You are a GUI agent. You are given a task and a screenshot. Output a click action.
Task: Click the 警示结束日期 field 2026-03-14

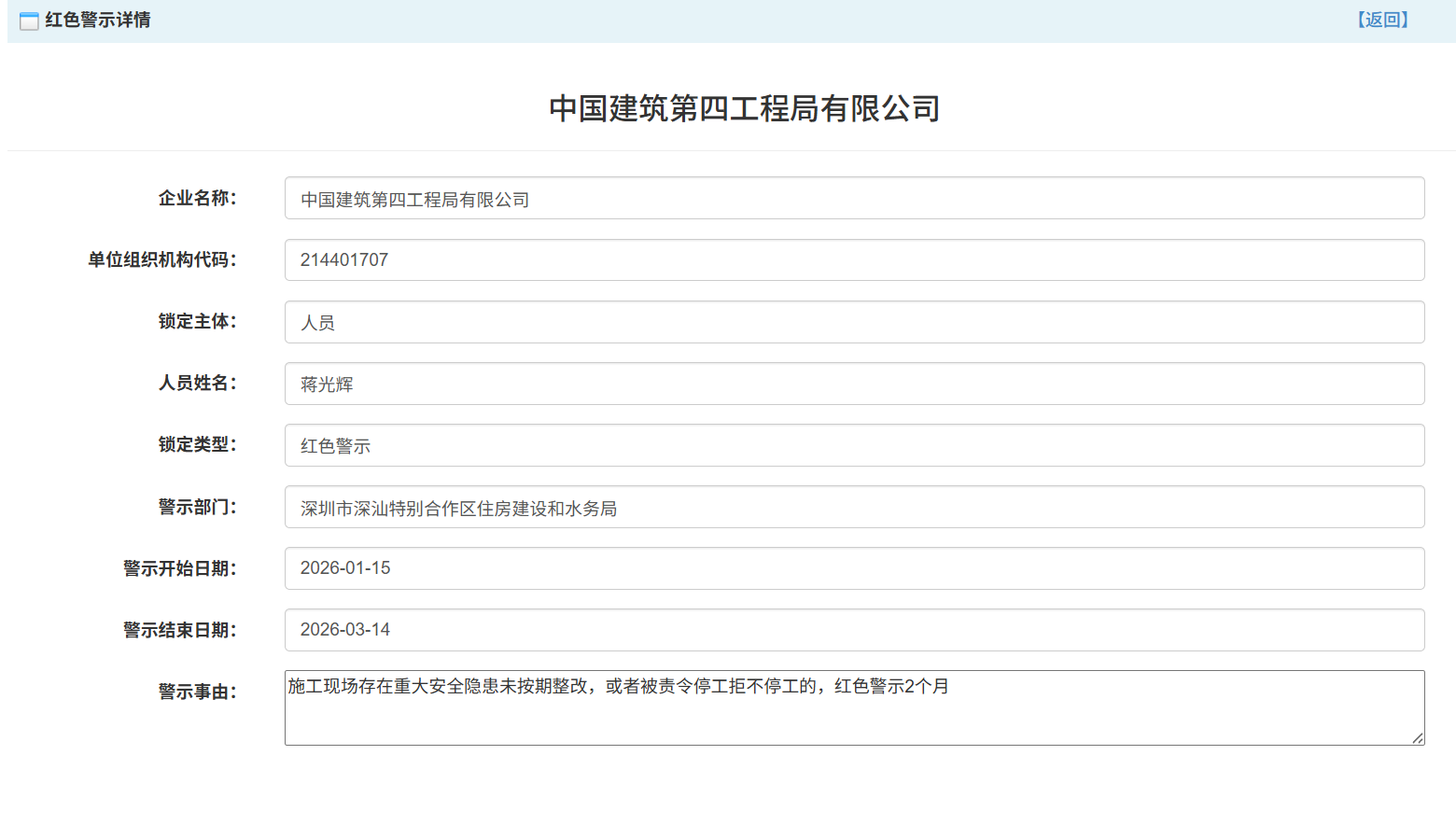click(854, 630)
